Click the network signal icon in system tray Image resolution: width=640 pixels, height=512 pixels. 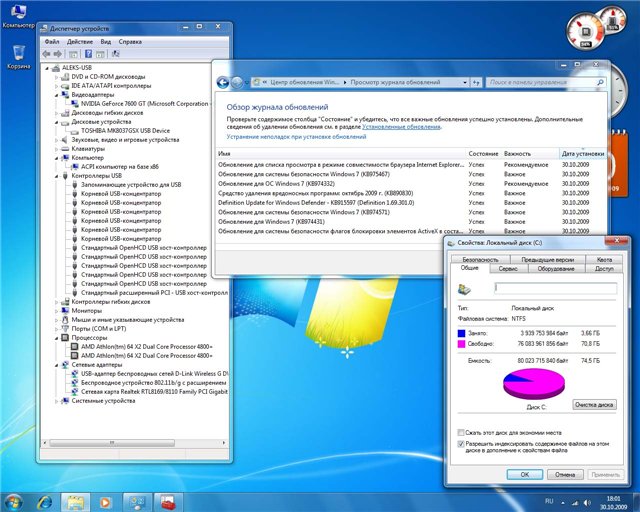tap(575, 503)
